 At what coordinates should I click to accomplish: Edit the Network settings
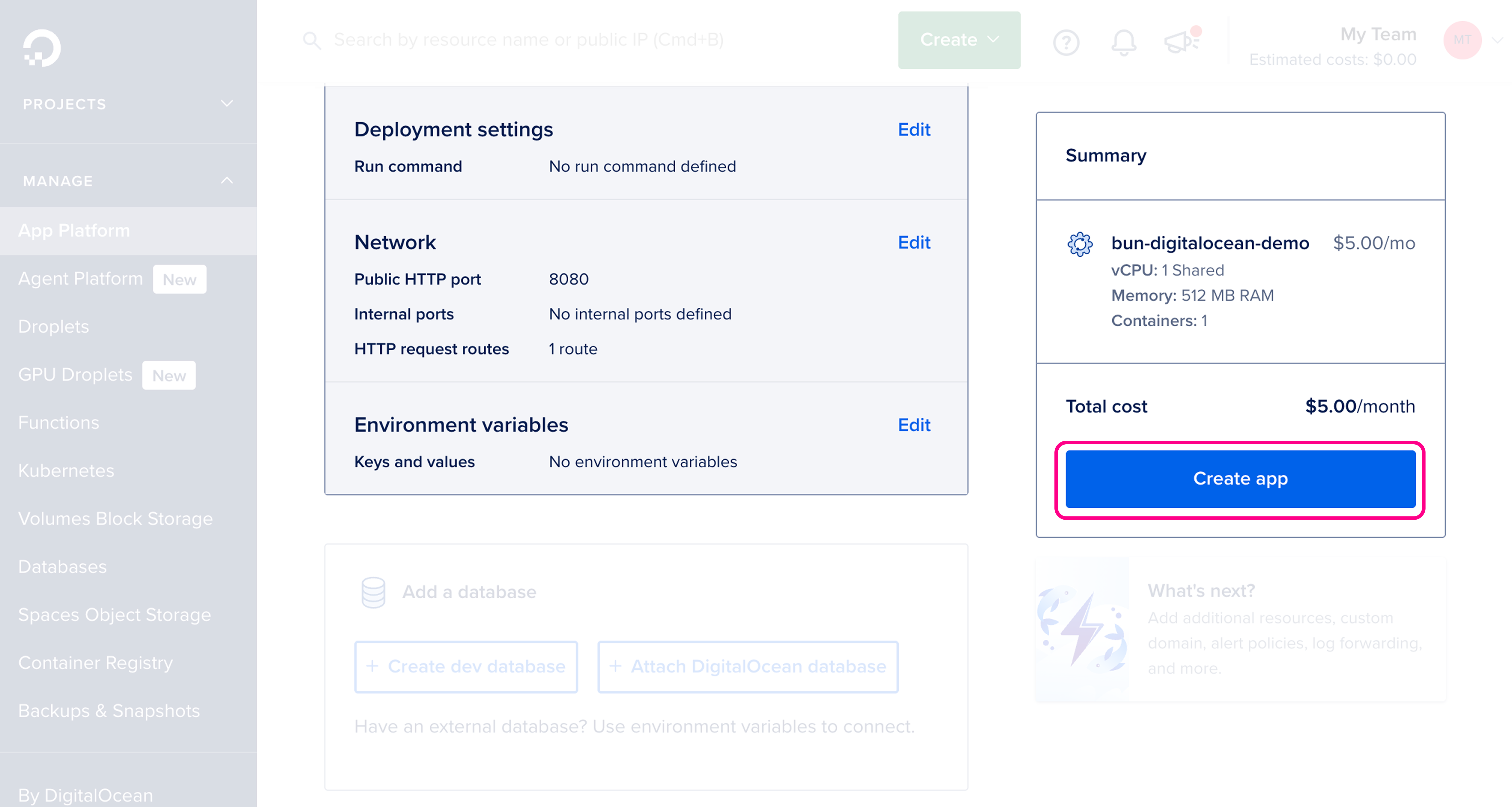tap(914, 242)
